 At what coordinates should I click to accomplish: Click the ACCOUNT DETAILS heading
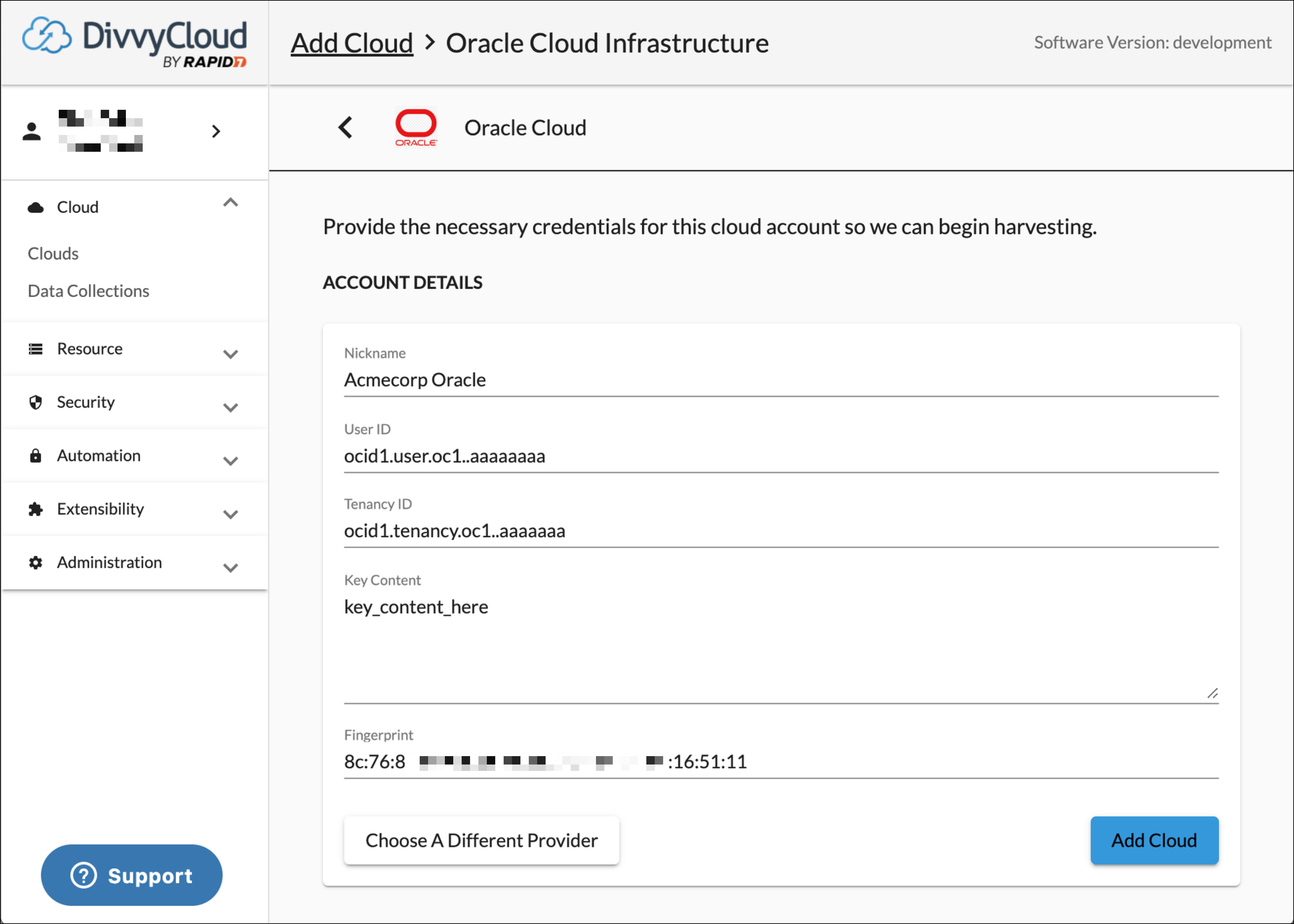point(402,282)
